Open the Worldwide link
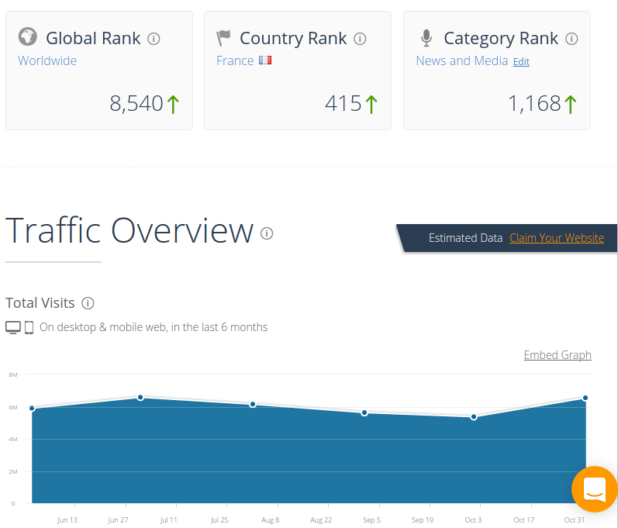Viewport: 618px width, 528px height. 47,61
